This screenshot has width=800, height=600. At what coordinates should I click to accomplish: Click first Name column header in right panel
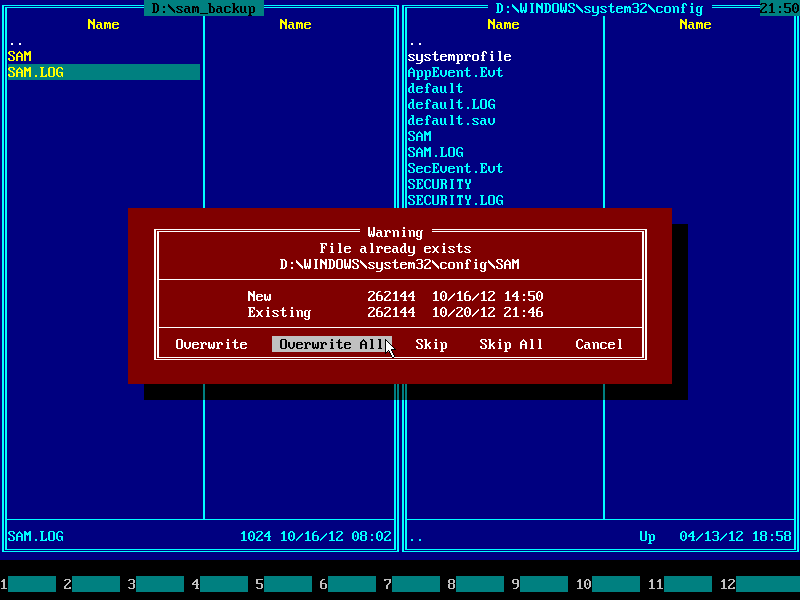pyautogui.click(x=503, y=24)
